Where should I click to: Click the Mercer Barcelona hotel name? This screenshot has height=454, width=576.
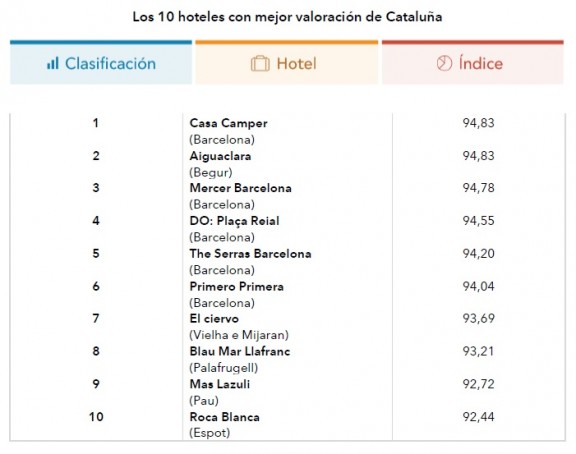point(241,188)
